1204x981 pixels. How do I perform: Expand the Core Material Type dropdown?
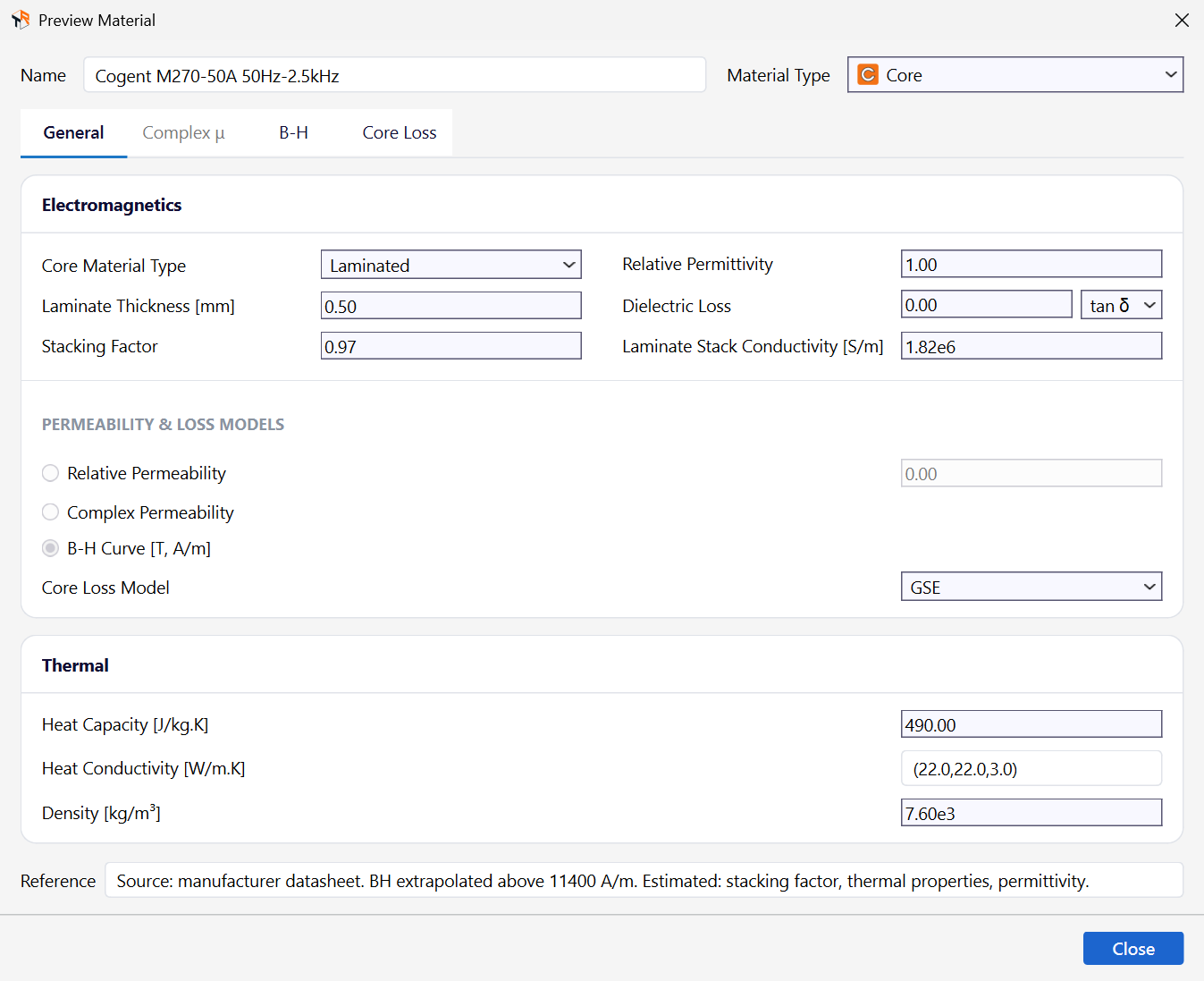click(451, 265)
